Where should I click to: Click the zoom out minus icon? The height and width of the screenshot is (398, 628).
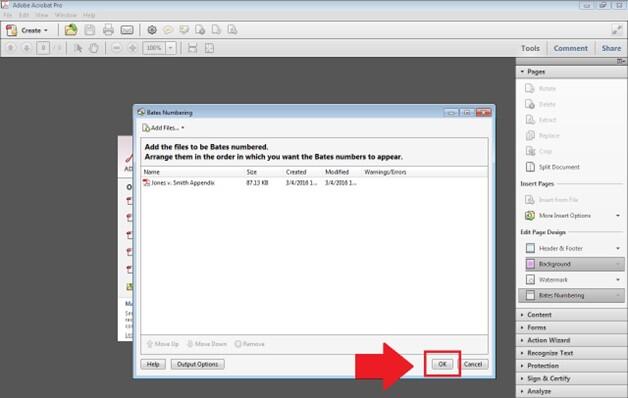click(x=116, y=48)
